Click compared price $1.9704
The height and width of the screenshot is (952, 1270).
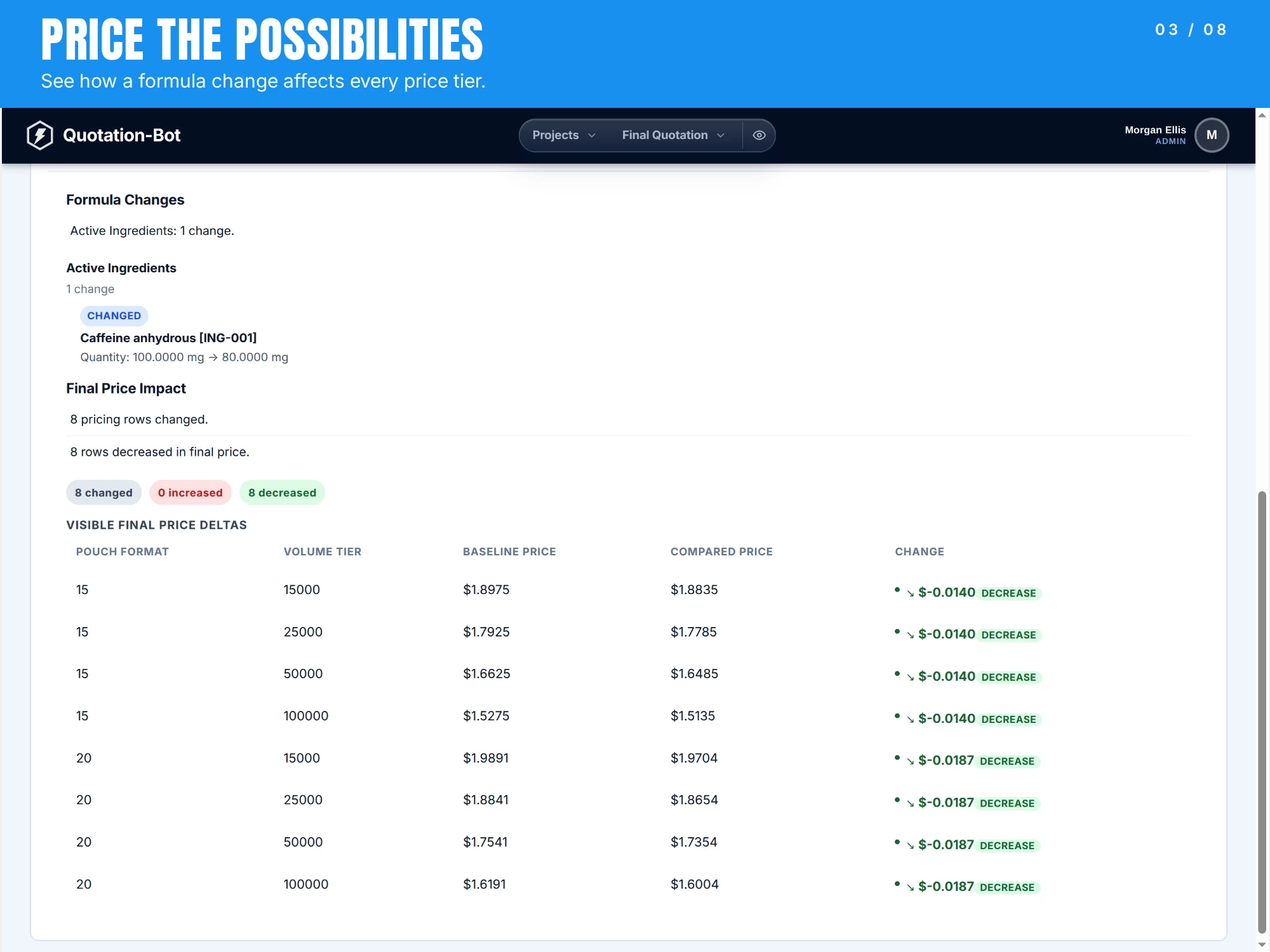point(694,758)
